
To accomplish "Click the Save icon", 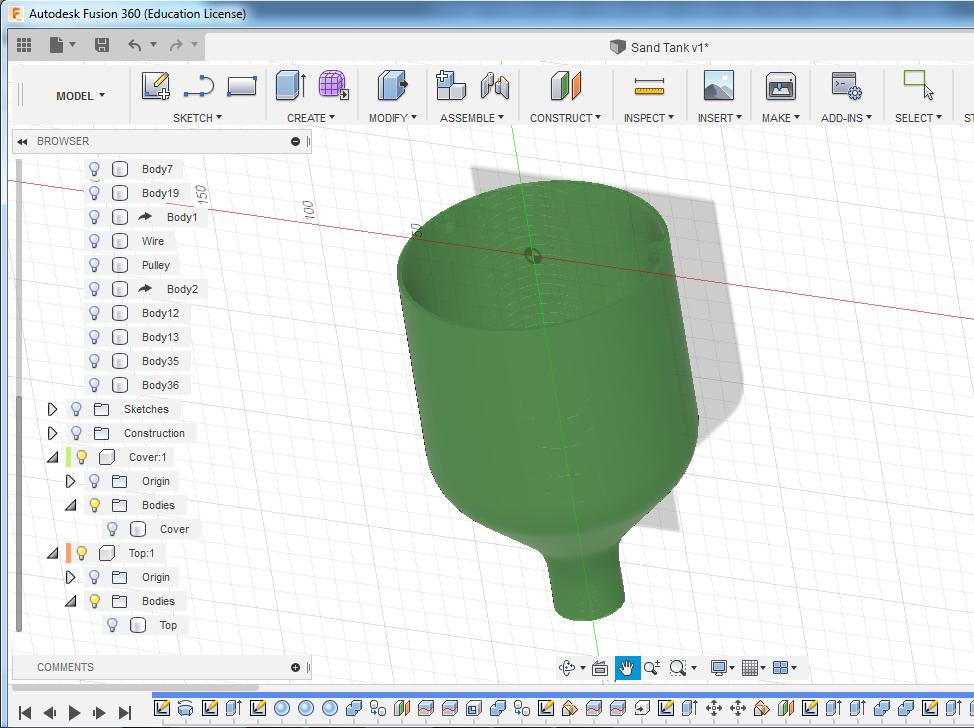I will point(101,45).
